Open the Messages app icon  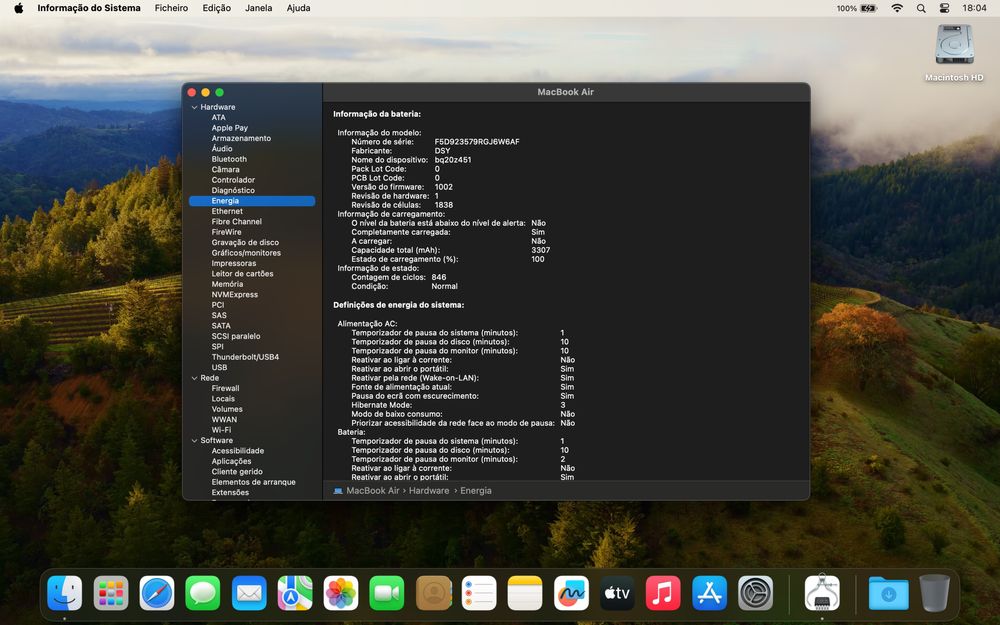203,593
